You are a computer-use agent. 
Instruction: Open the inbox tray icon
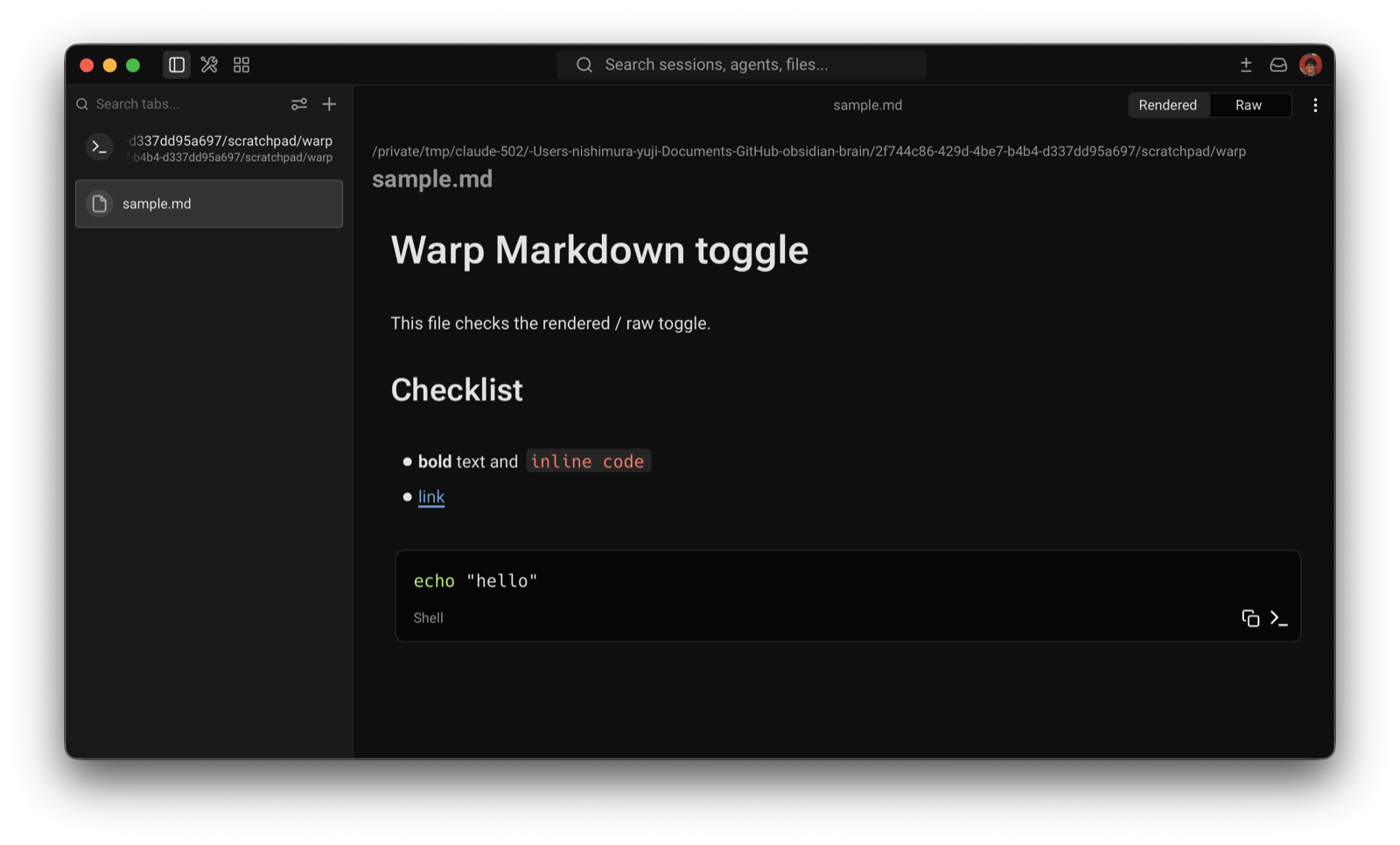(1278, 65)
